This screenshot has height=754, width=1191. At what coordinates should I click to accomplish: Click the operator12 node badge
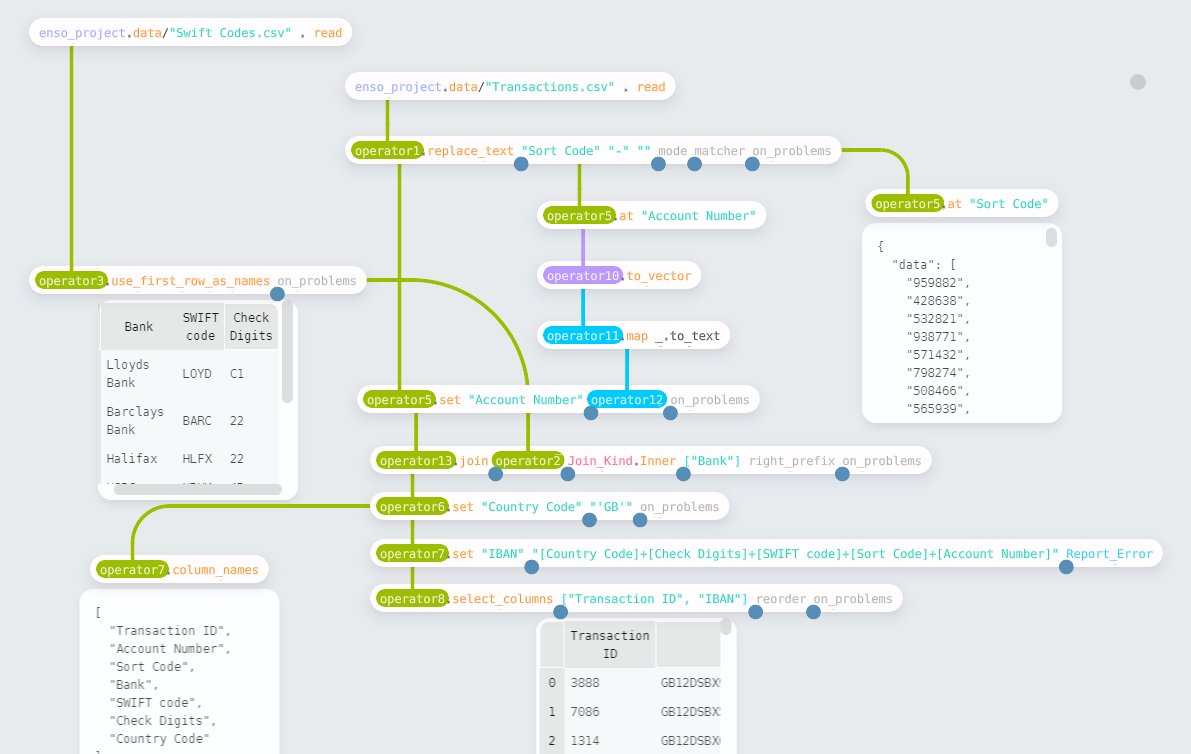(626, 399)
